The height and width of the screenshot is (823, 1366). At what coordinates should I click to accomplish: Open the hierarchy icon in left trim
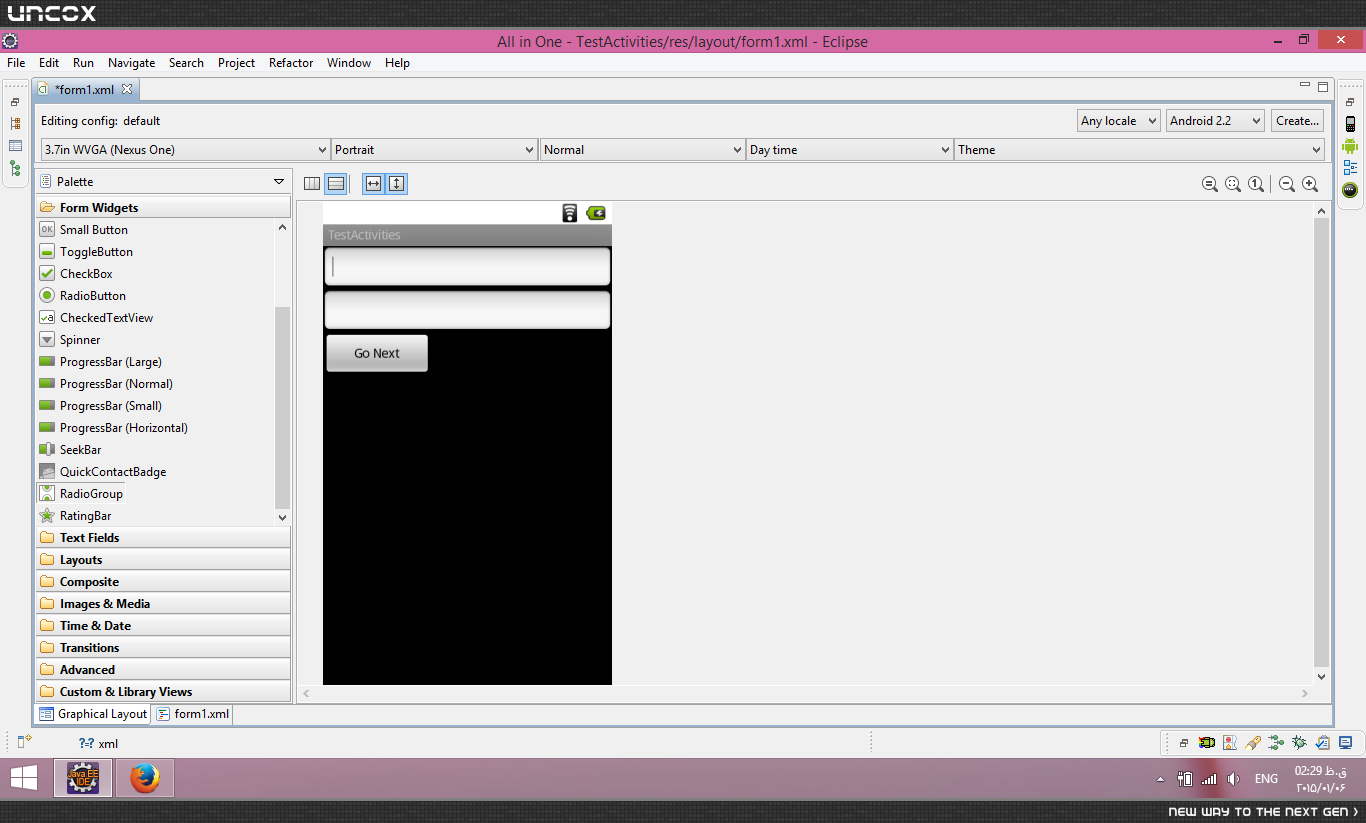point(15,124)
